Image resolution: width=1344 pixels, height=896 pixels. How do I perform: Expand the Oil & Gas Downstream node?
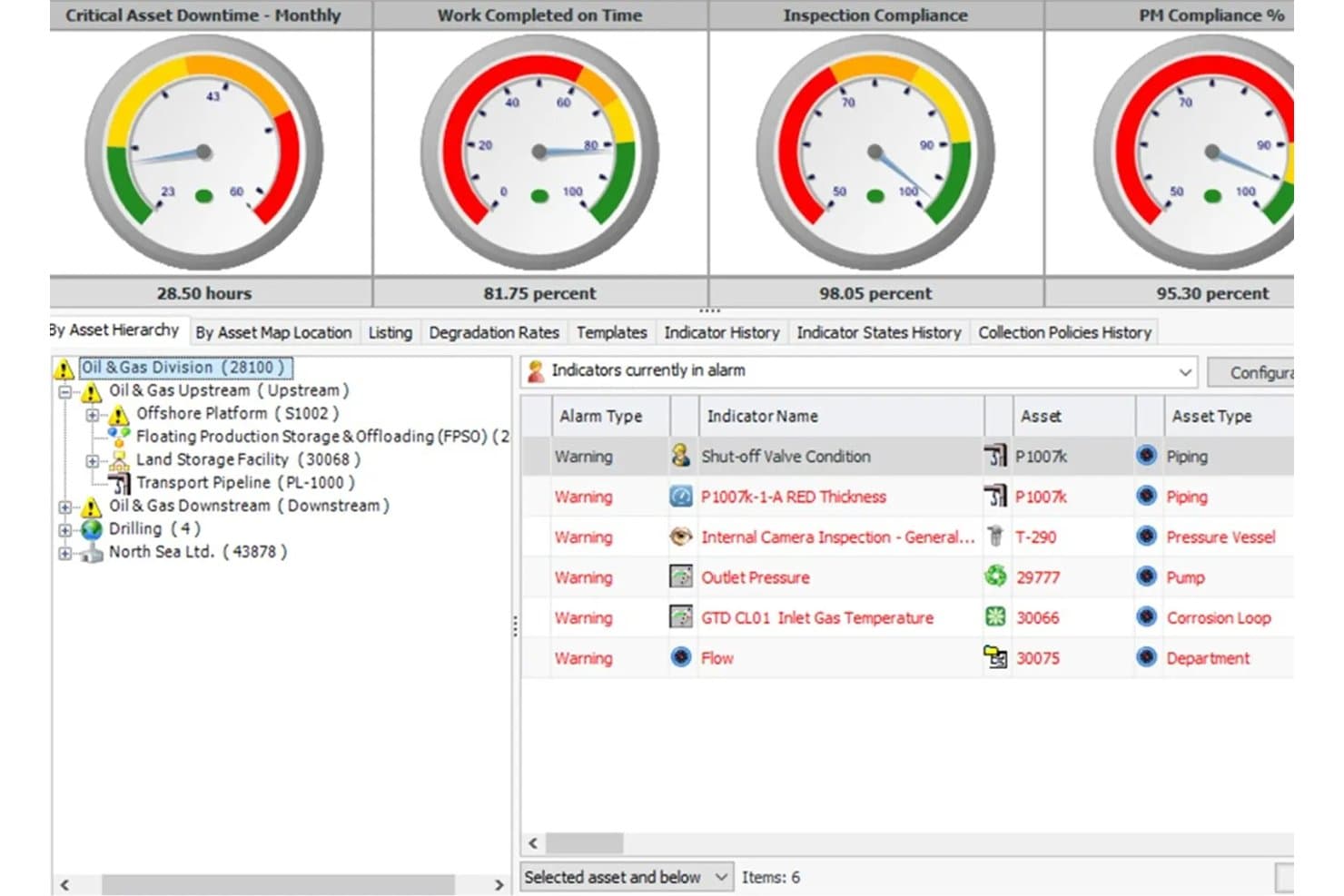tap(64, 507)
